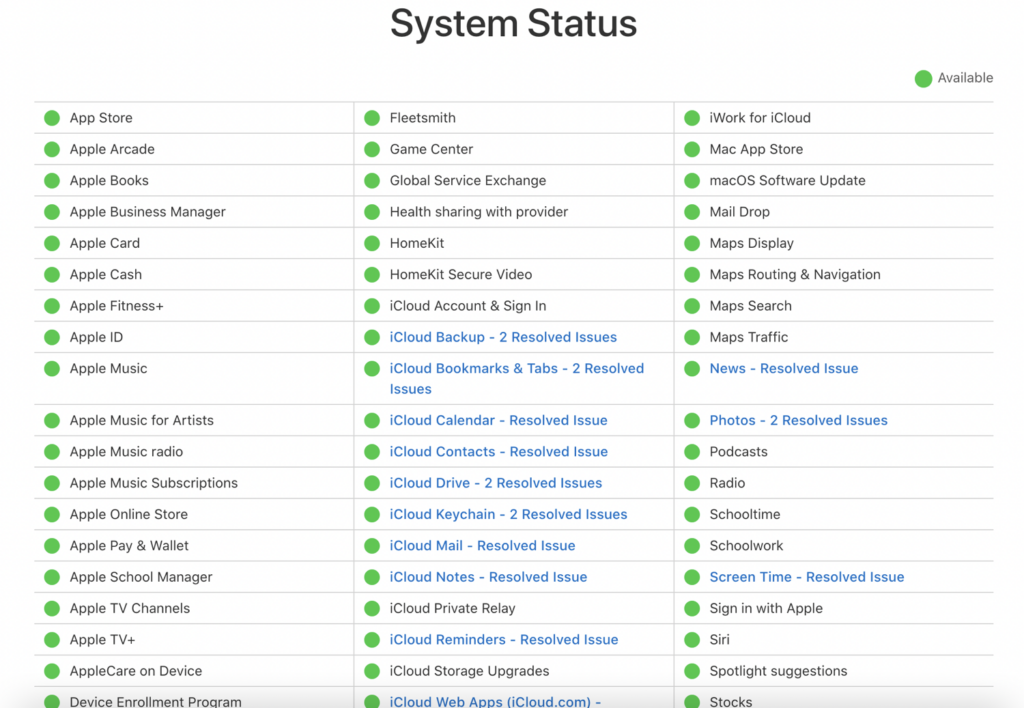Image resolution: width=1024 pixels, height=708 pixels.
Task: Click the green dot beside Apple Music radio
Action: (x=52, y=452)
